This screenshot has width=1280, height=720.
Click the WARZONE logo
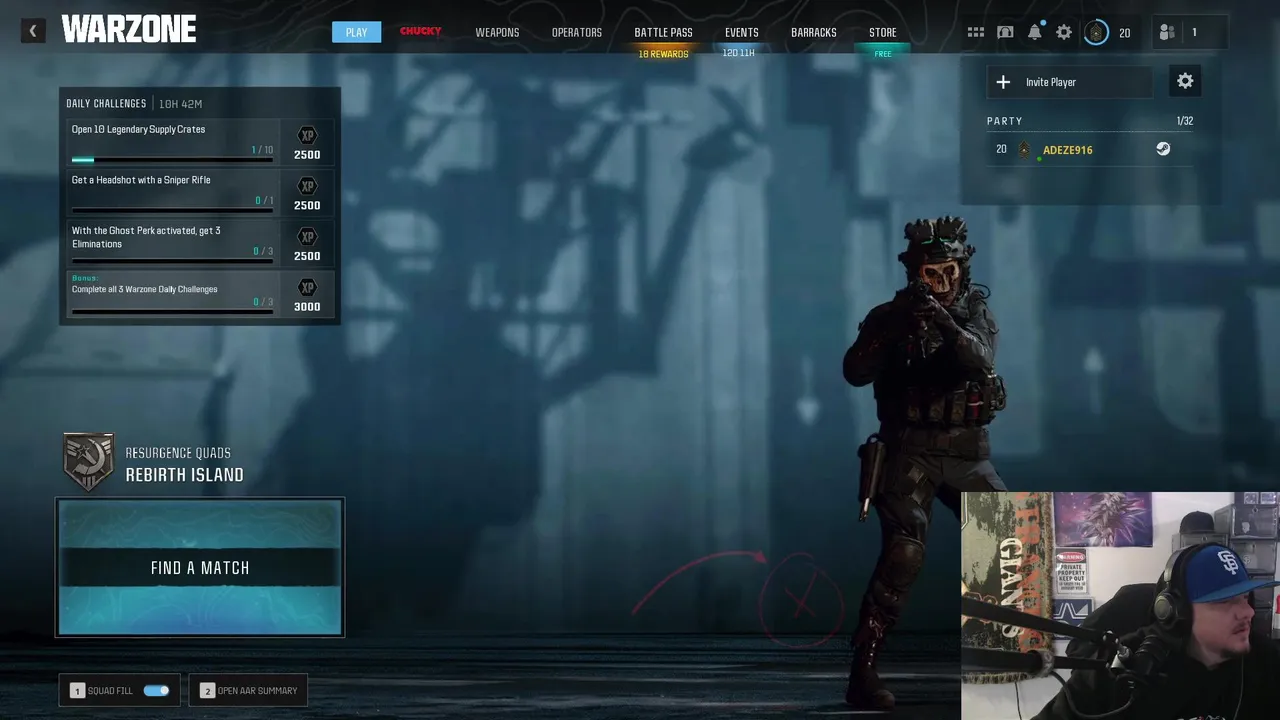(x=129, y=30)
